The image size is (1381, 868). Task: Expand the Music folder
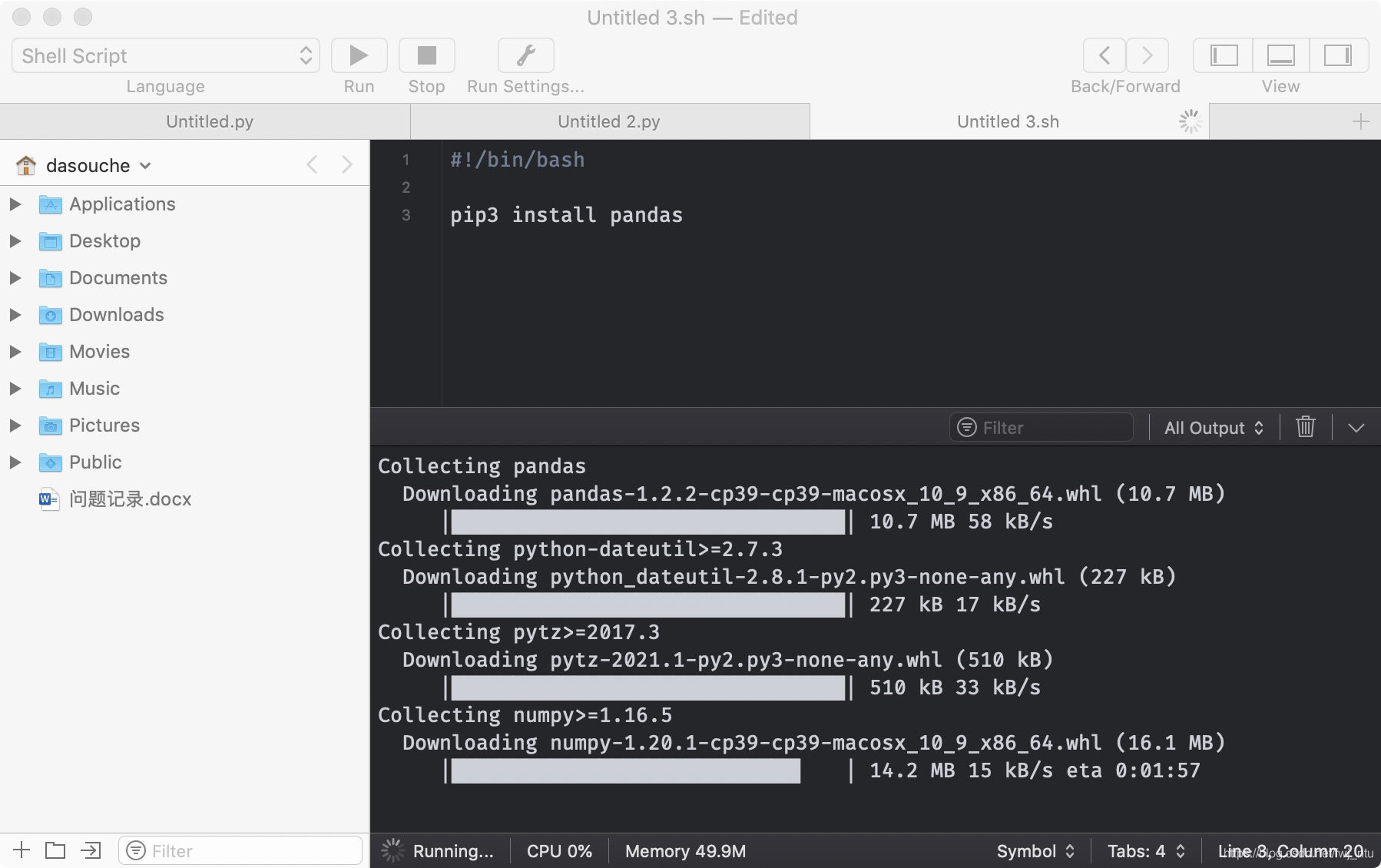pyautogui.click(x=15, y=388)
